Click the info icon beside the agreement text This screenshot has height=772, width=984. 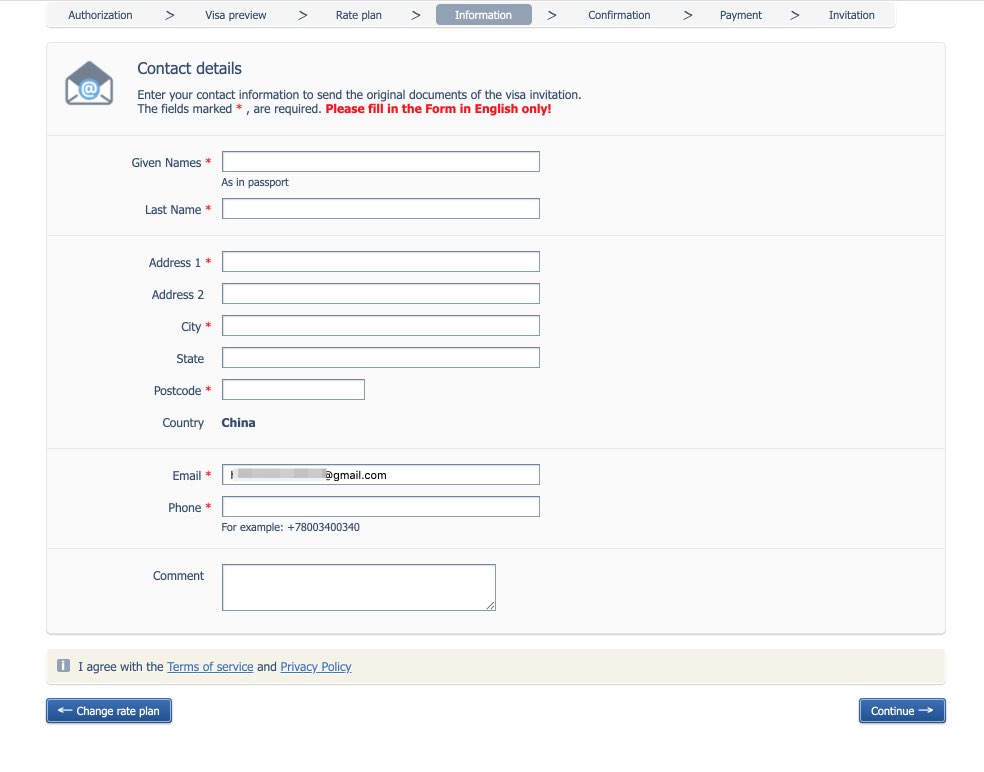tap(63, 665)
